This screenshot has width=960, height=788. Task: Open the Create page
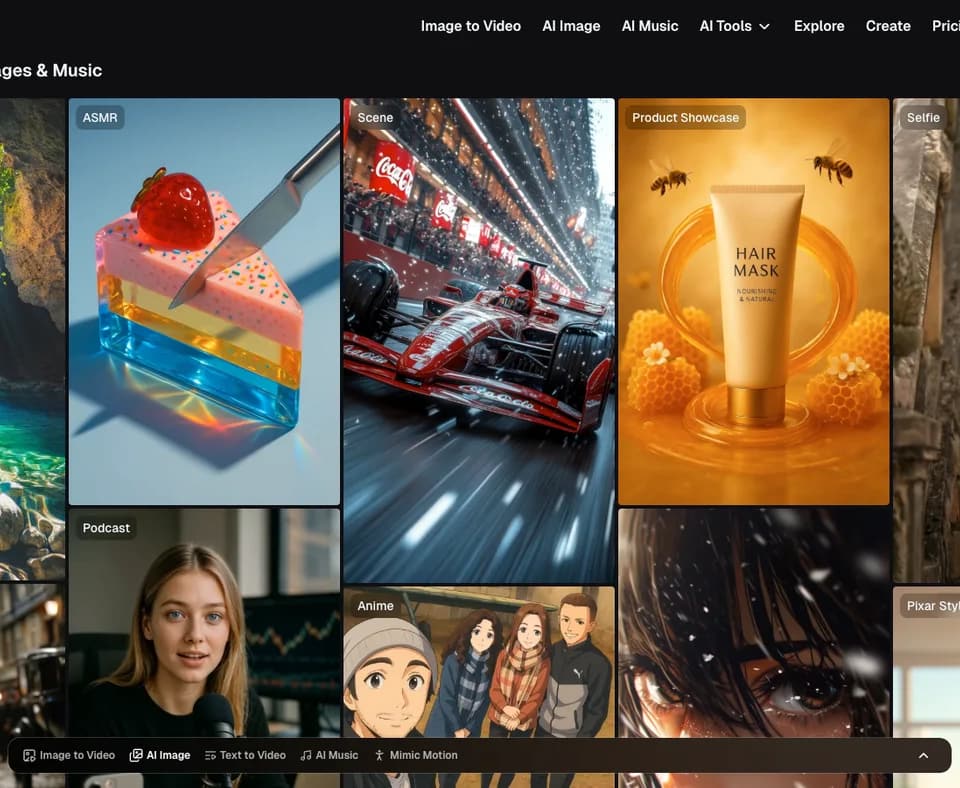point(888,26)
